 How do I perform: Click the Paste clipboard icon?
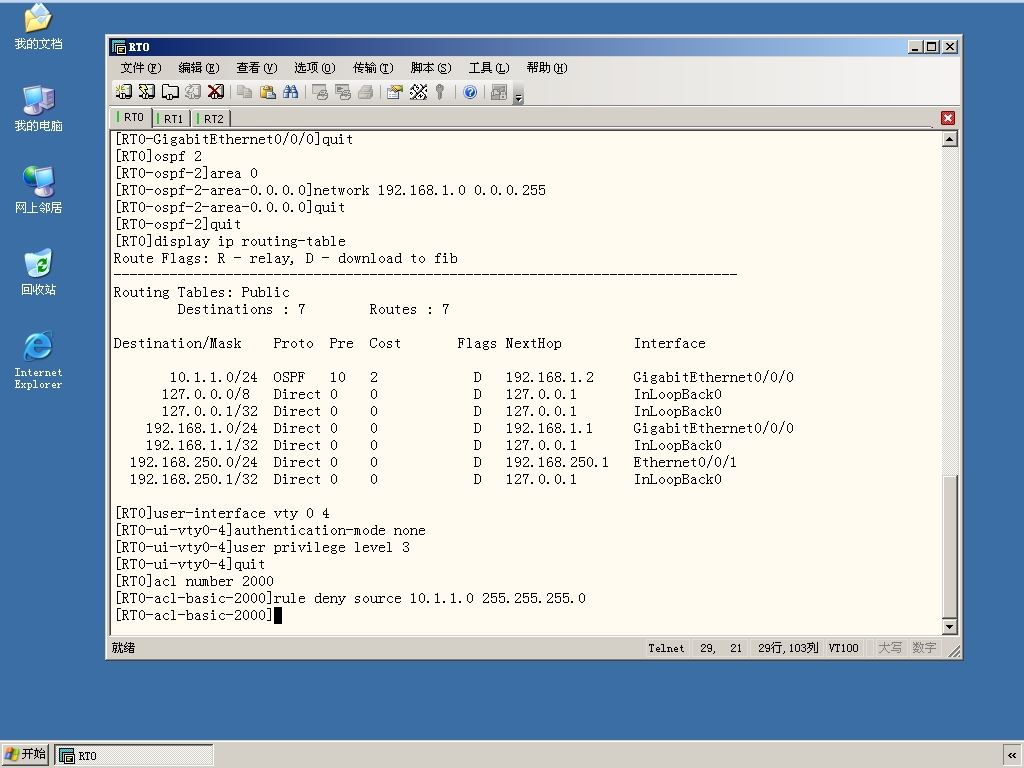pyautogui.click(x=268, y=92)
